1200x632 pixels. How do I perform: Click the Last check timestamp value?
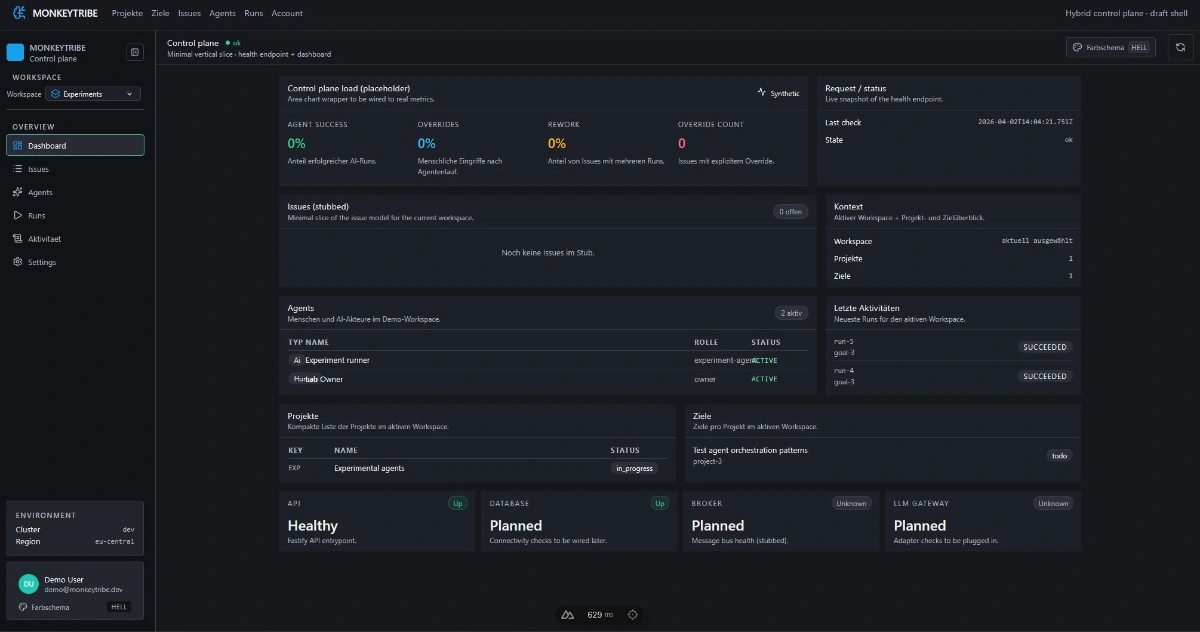[1025, 122]
